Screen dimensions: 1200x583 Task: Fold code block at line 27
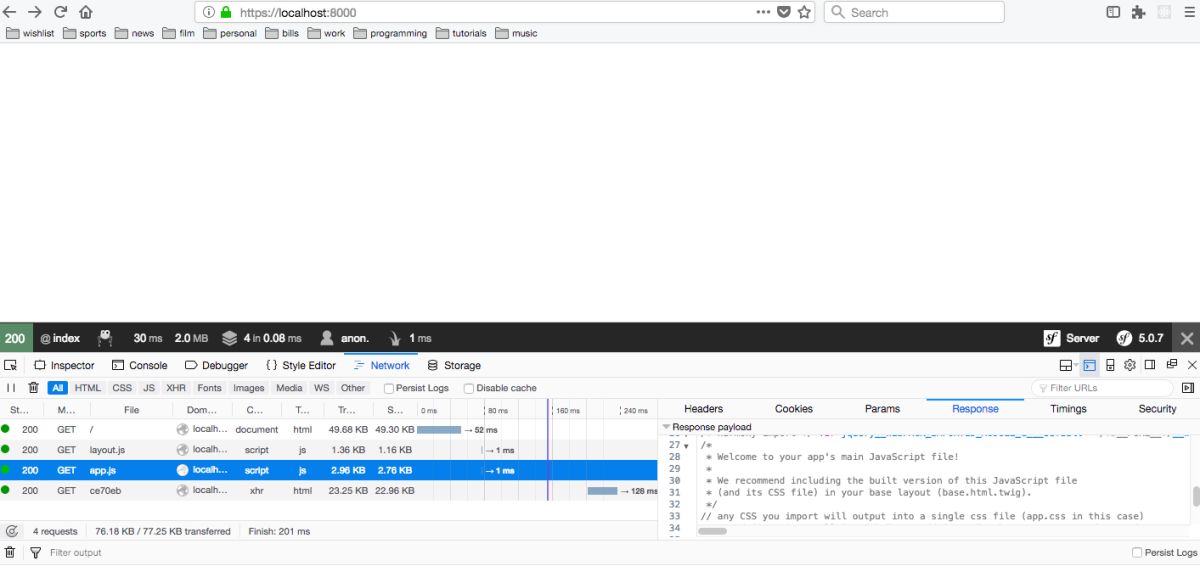[x=686, y=446]
